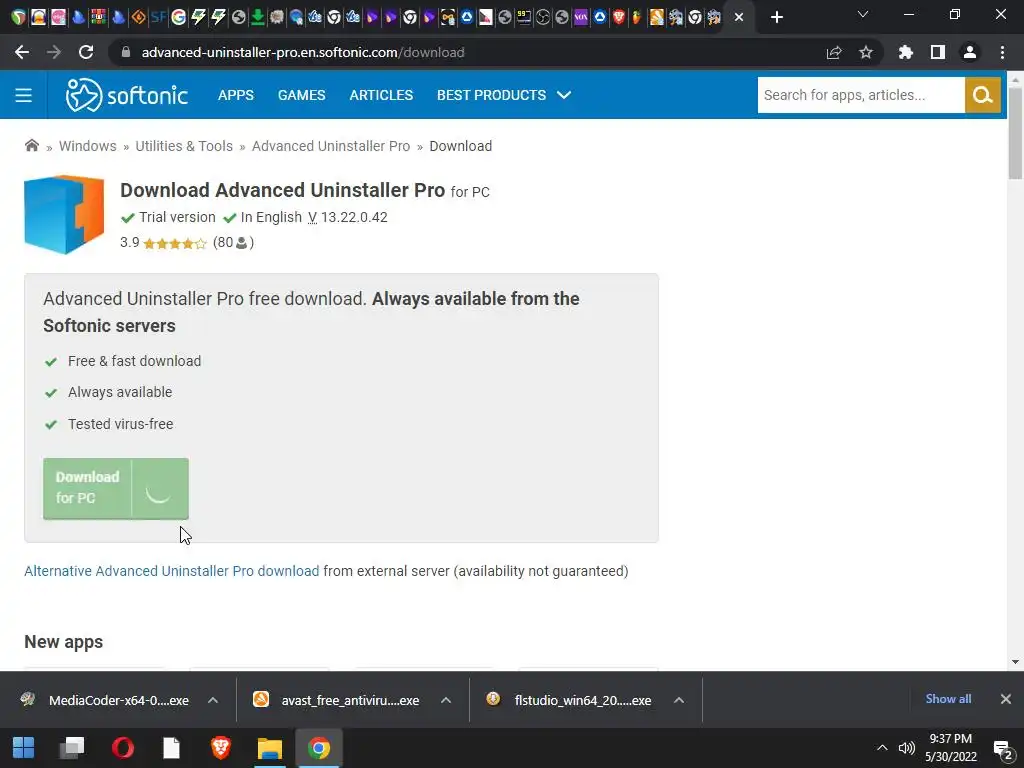Viewport: 1024px width, 768px height.
Task: View site information via the lock icon
Action: pos(126,52)
